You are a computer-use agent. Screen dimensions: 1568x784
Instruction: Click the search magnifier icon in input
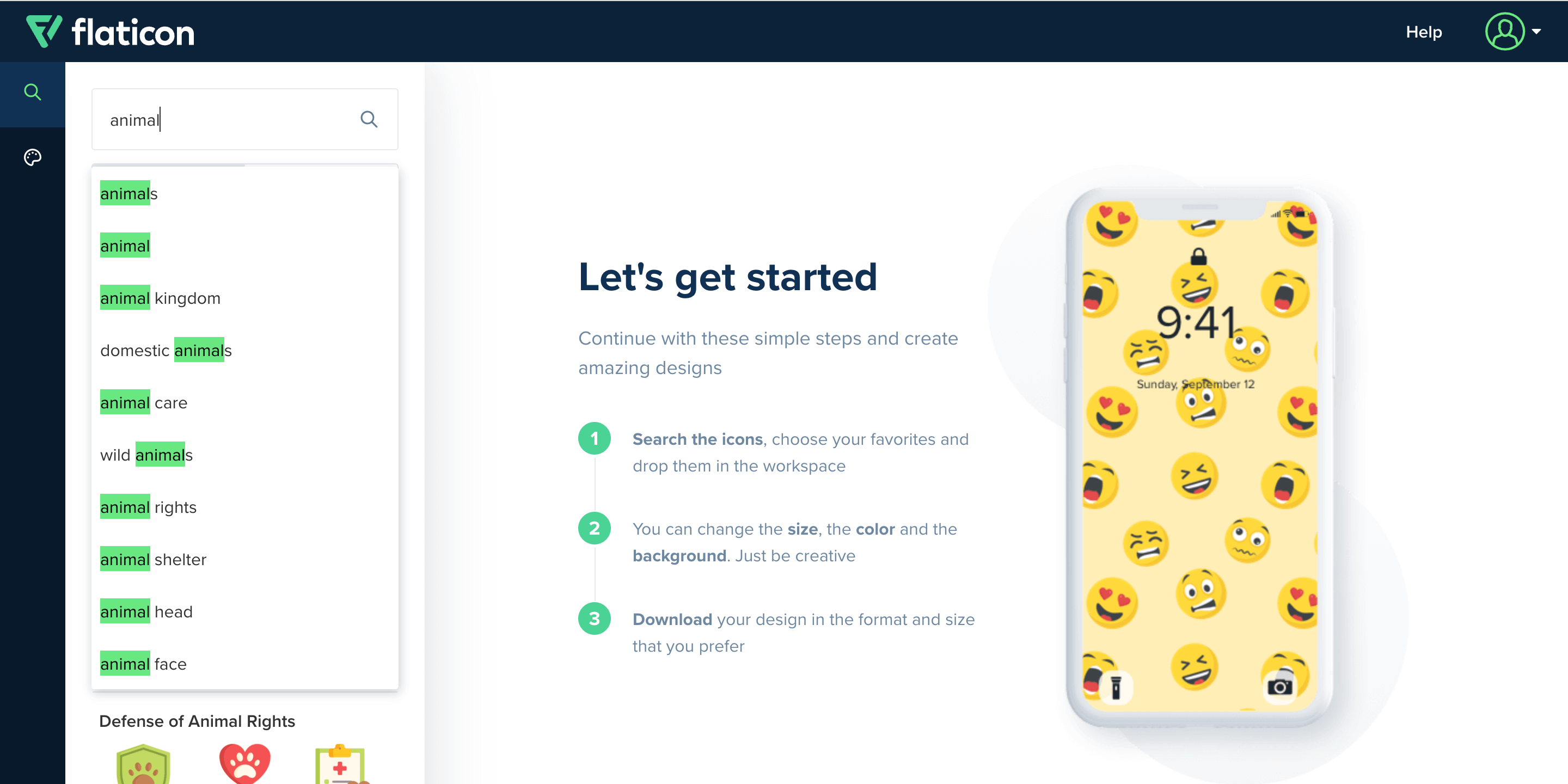(368, 119)
